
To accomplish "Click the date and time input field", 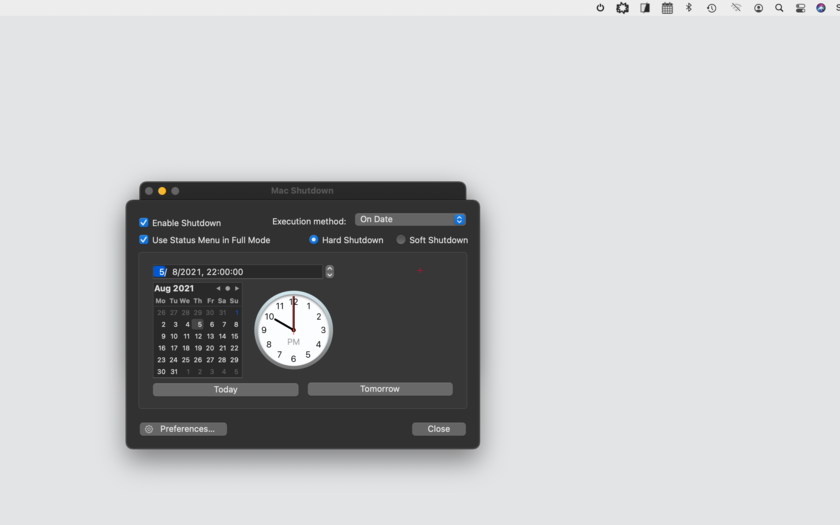I will pyautogui.click(x=237, y=272).
